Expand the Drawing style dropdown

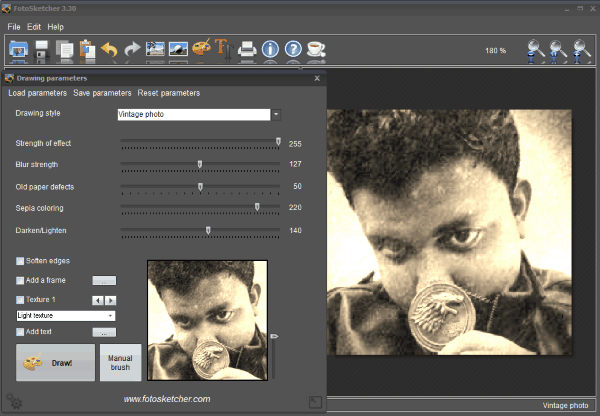tap(276, 115)
